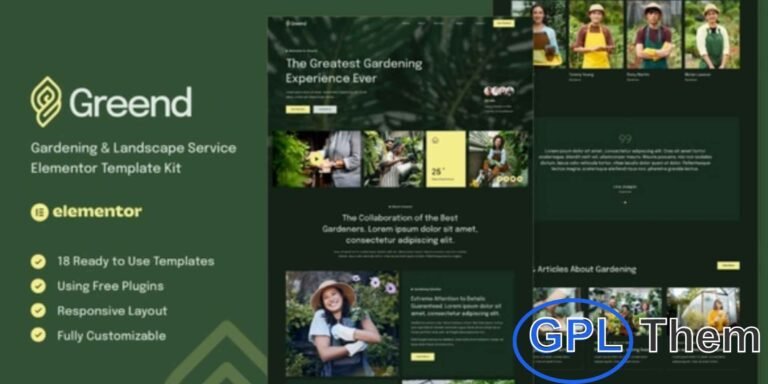Click the Greend leaf logo icon
Viewport: 768px width, 384px height.
point(46,101)
